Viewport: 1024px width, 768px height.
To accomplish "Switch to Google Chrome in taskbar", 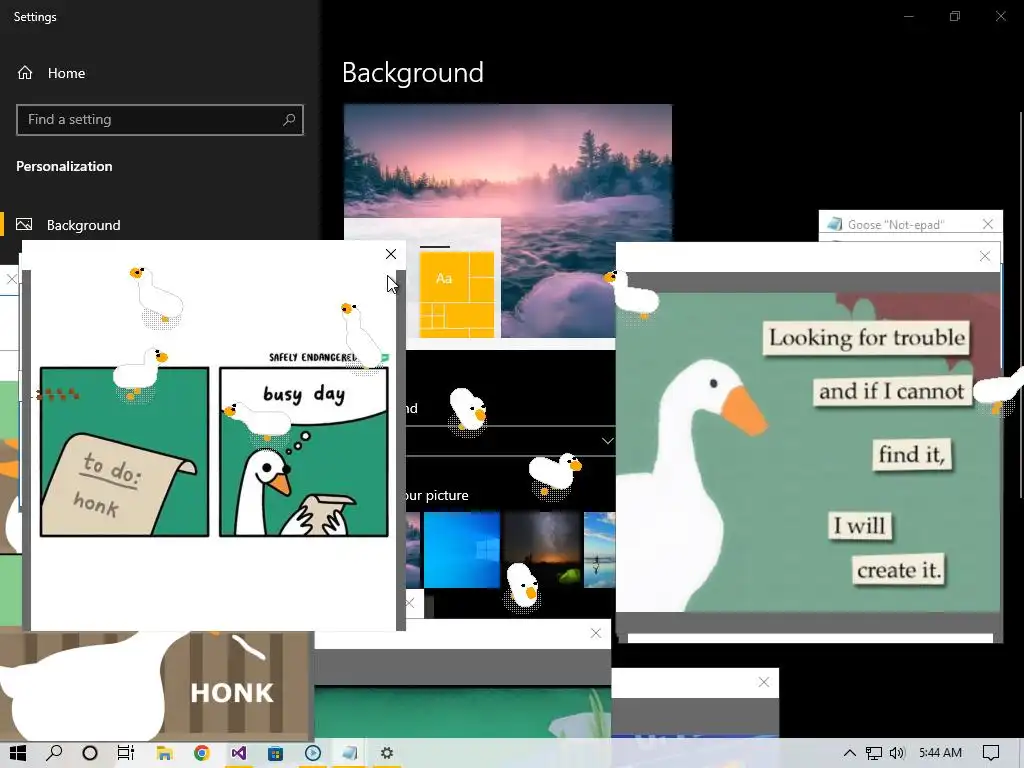I will pyautogui.click(x=202, y=753).
